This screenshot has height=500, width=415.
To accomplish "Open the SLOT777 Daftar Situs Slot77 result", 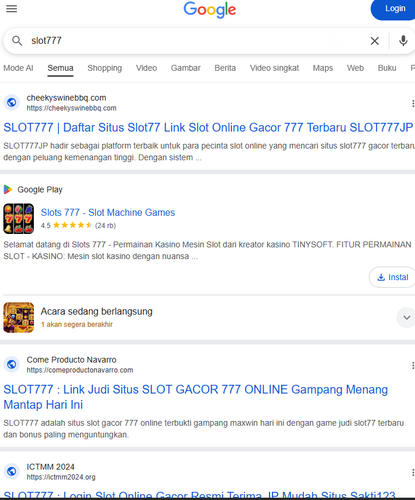I will 208,128.
